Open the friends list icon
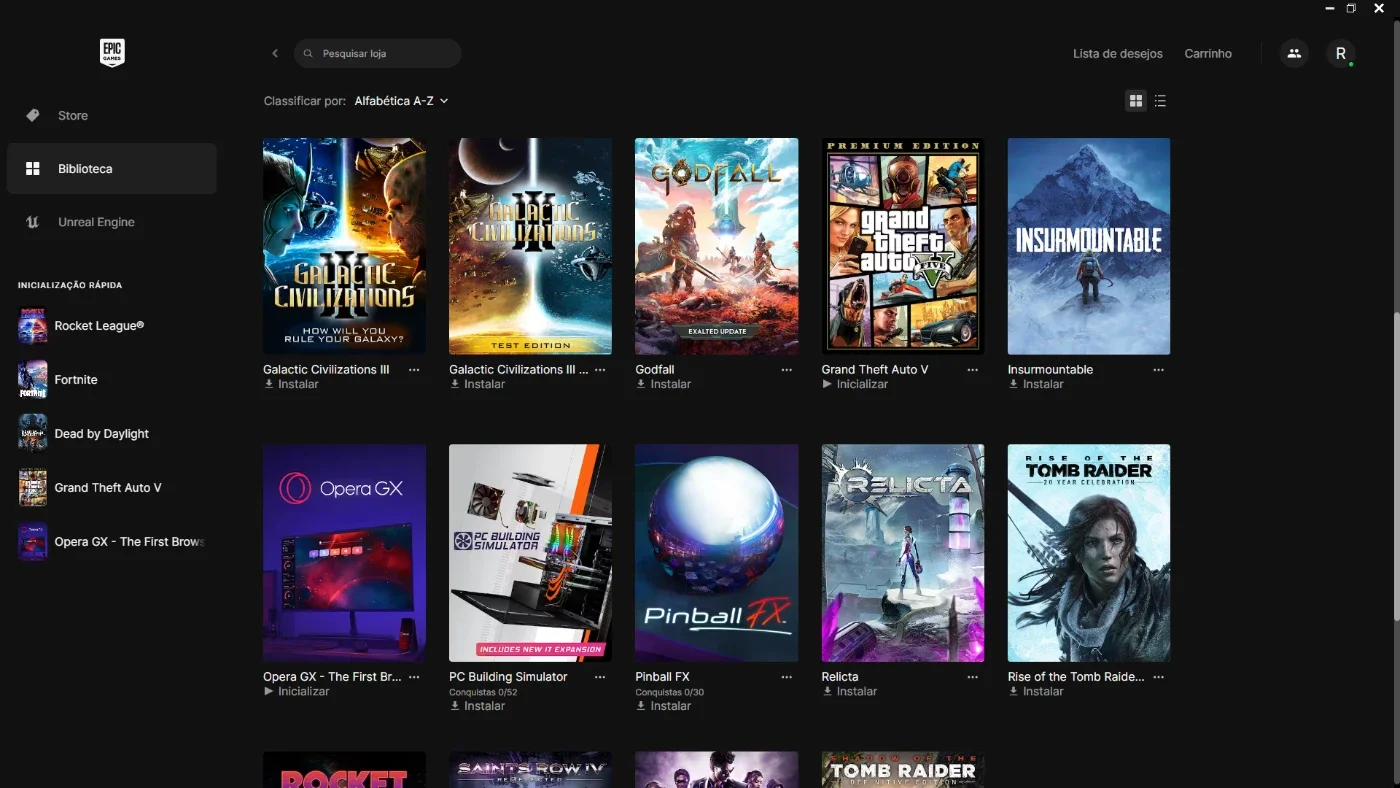1400x788 pixels. pos(1294,53)
